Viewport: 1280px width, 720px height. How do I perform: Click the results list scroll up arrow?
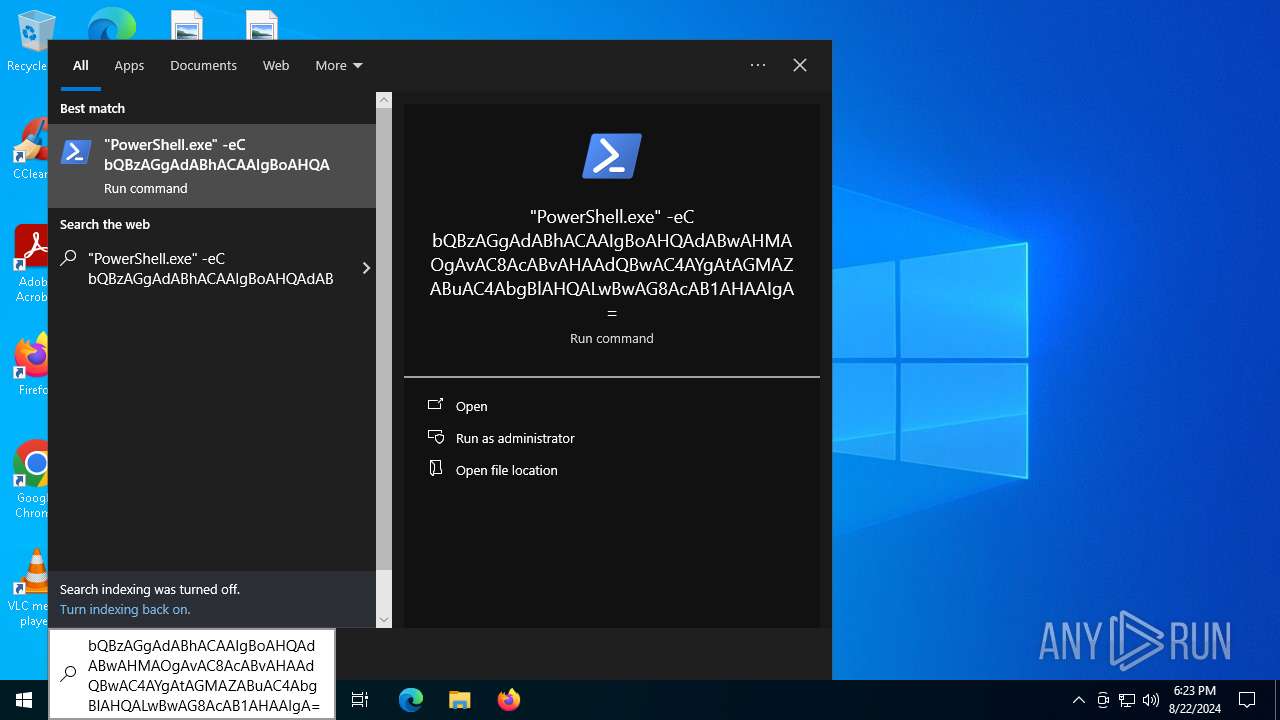coord(384,100)
